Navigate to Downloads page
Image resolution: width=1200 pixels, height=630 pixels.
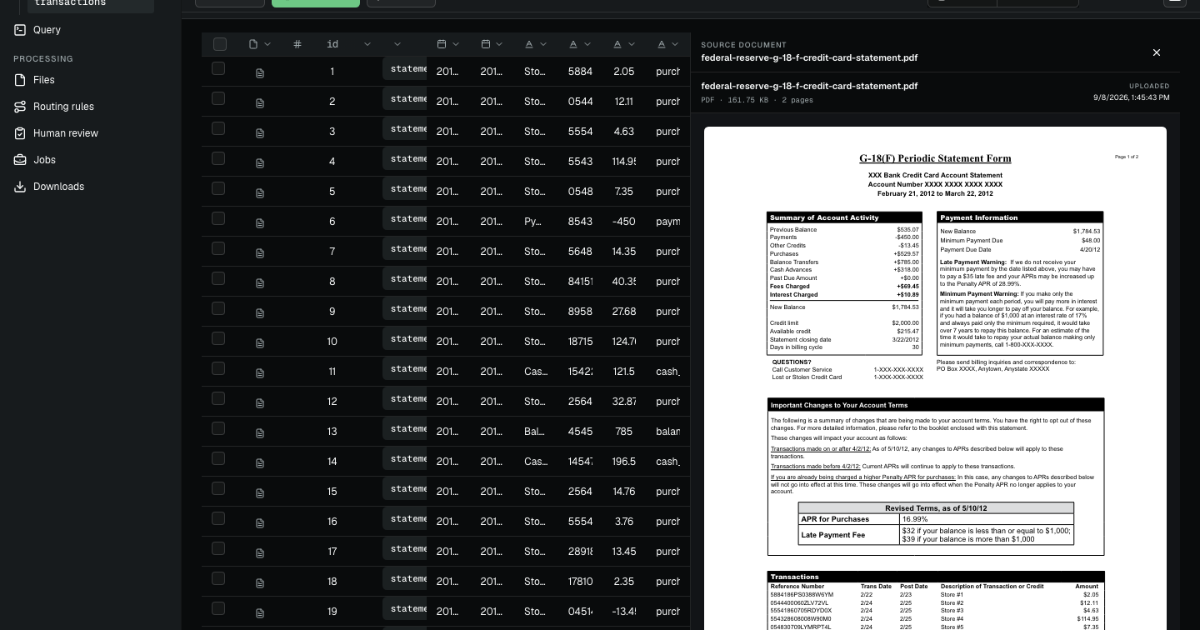pos(58,187)
